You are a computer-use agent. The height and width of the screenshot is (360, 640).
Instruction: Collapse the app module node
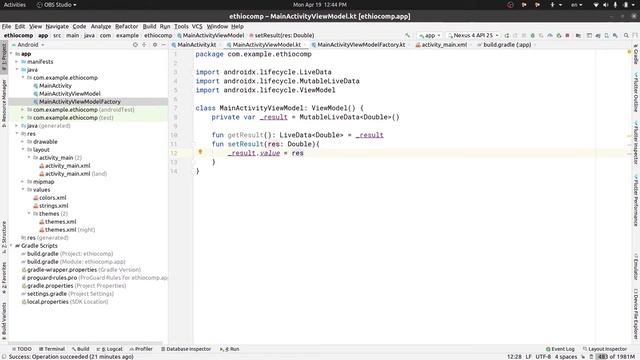tap(11, 53)
